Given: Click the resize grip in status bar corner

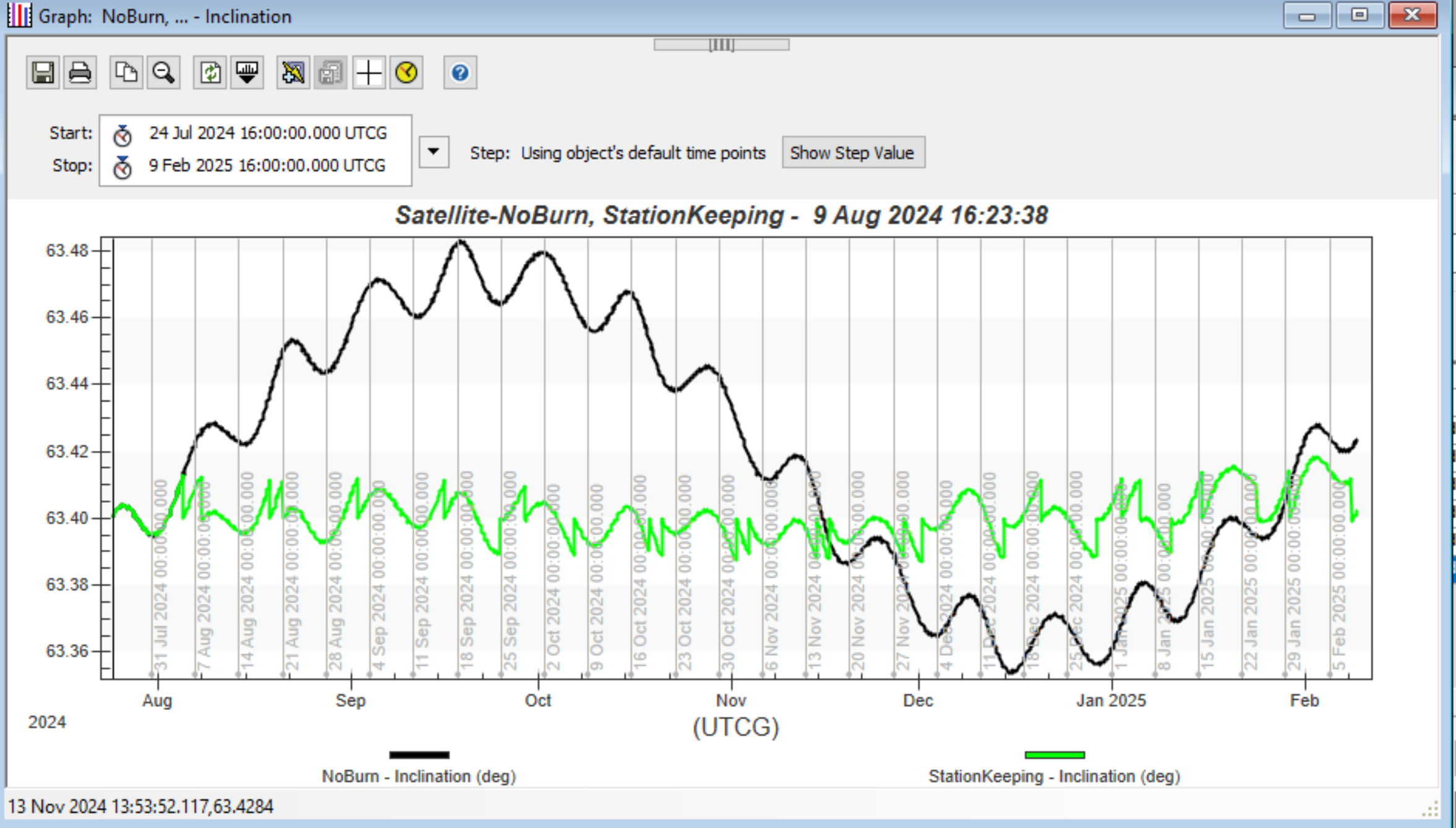Looking at the screenshot, I should coord(1429,809).
